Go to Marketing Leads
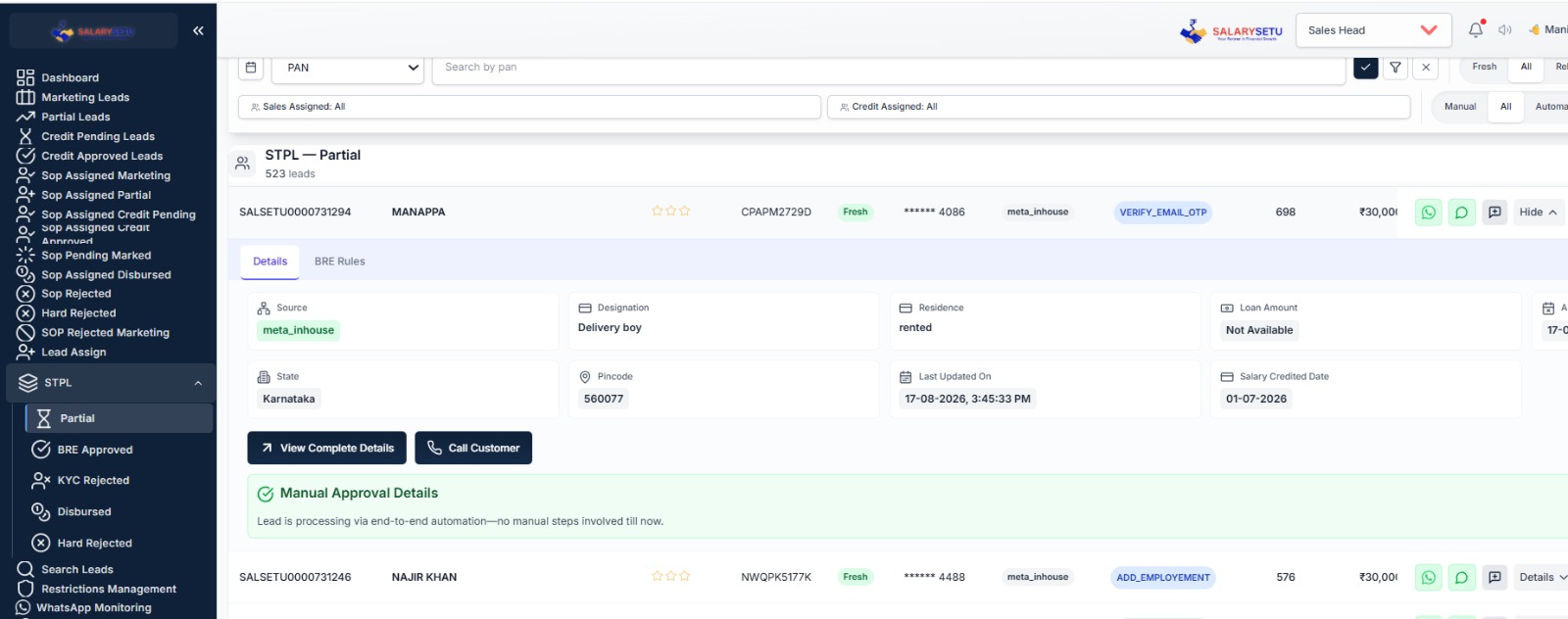1568x619 pixels. 85,97
